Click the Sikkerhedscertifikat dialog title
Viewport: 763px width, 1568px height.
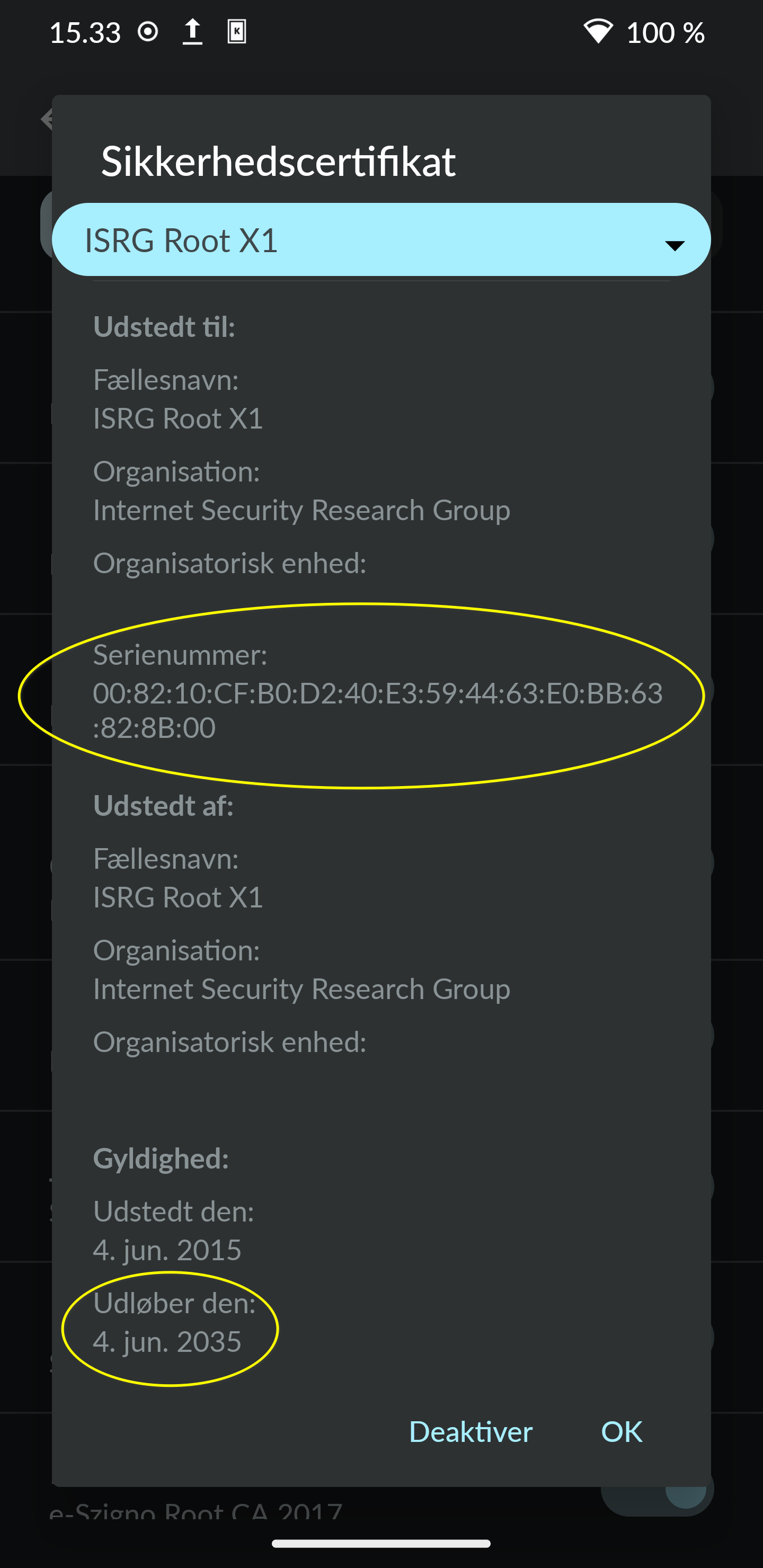click(x=278, y=162)
